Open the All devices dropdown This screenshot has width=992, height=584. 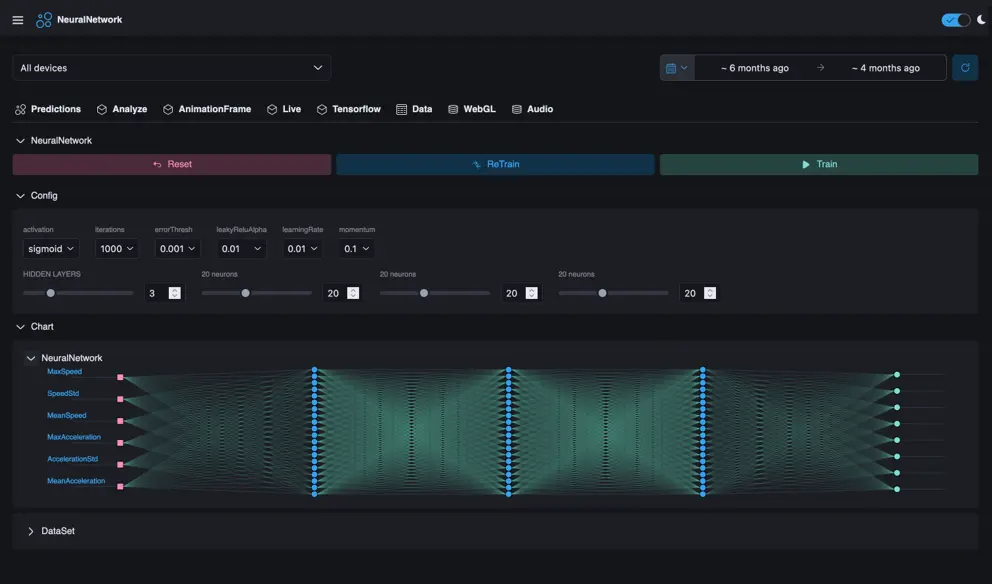[x=171, y=67]
